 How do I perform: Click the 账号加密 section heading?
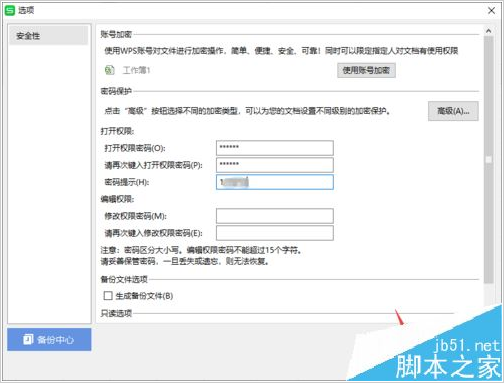tap(116, 34)
